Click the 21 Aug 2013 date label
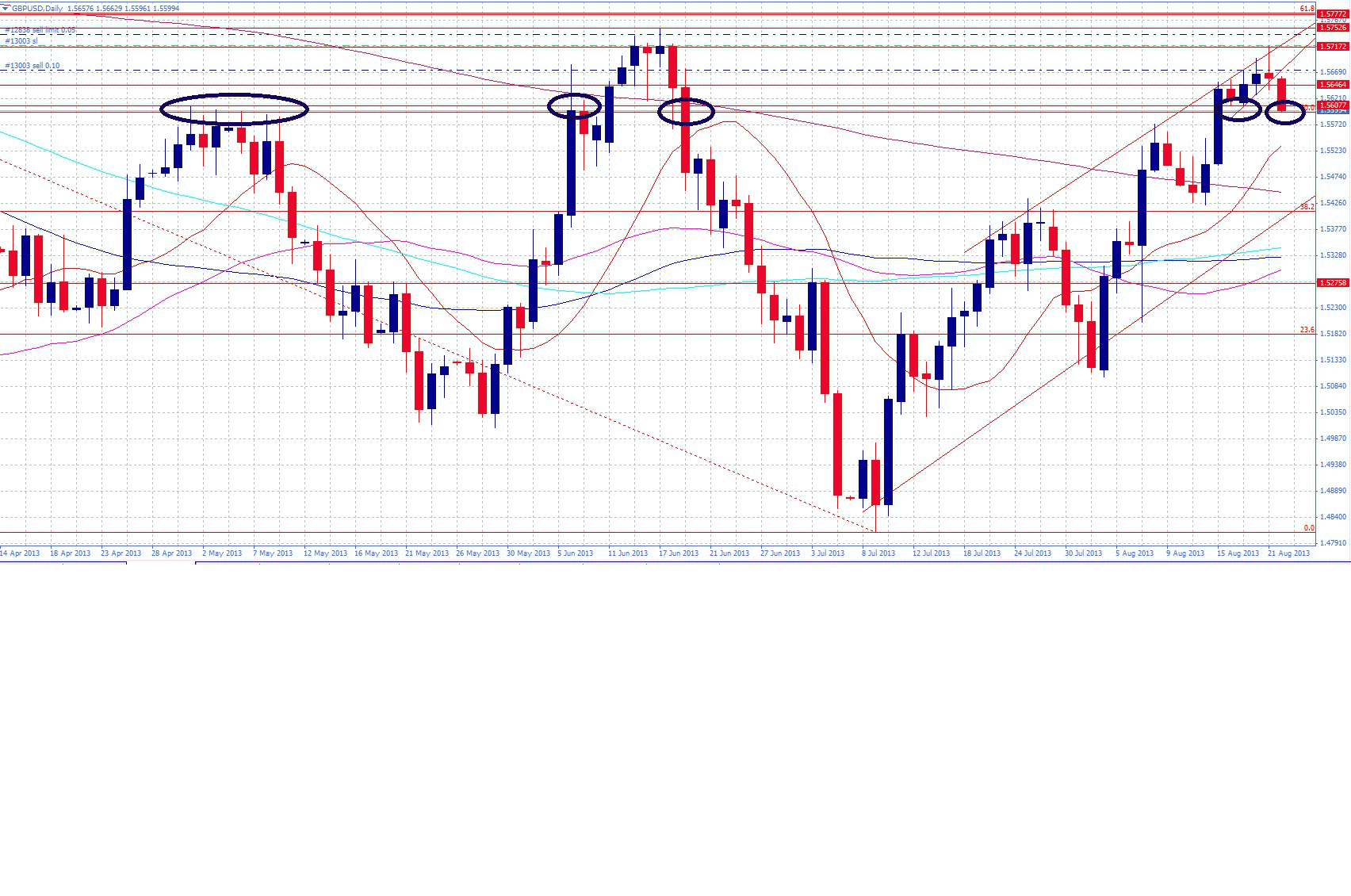This screenshot has width=1351, height=896. tap(1289, 553)
